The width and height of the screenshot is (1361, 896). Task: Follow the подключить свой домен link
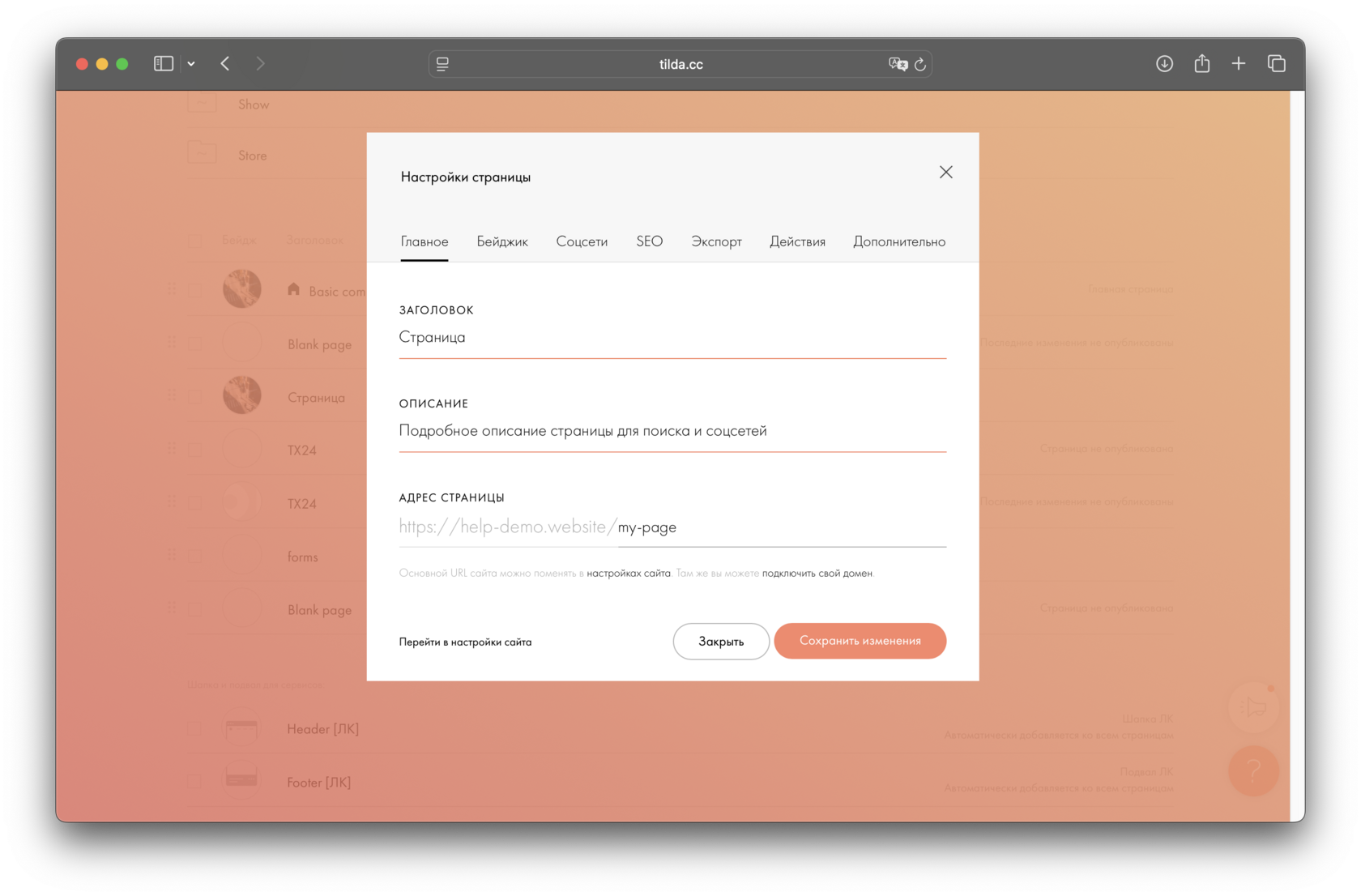coord(817,574)
